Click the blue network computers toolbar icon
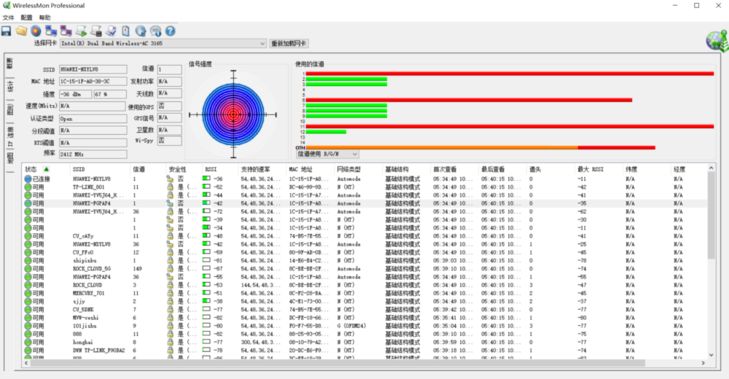 click(51, 31)
